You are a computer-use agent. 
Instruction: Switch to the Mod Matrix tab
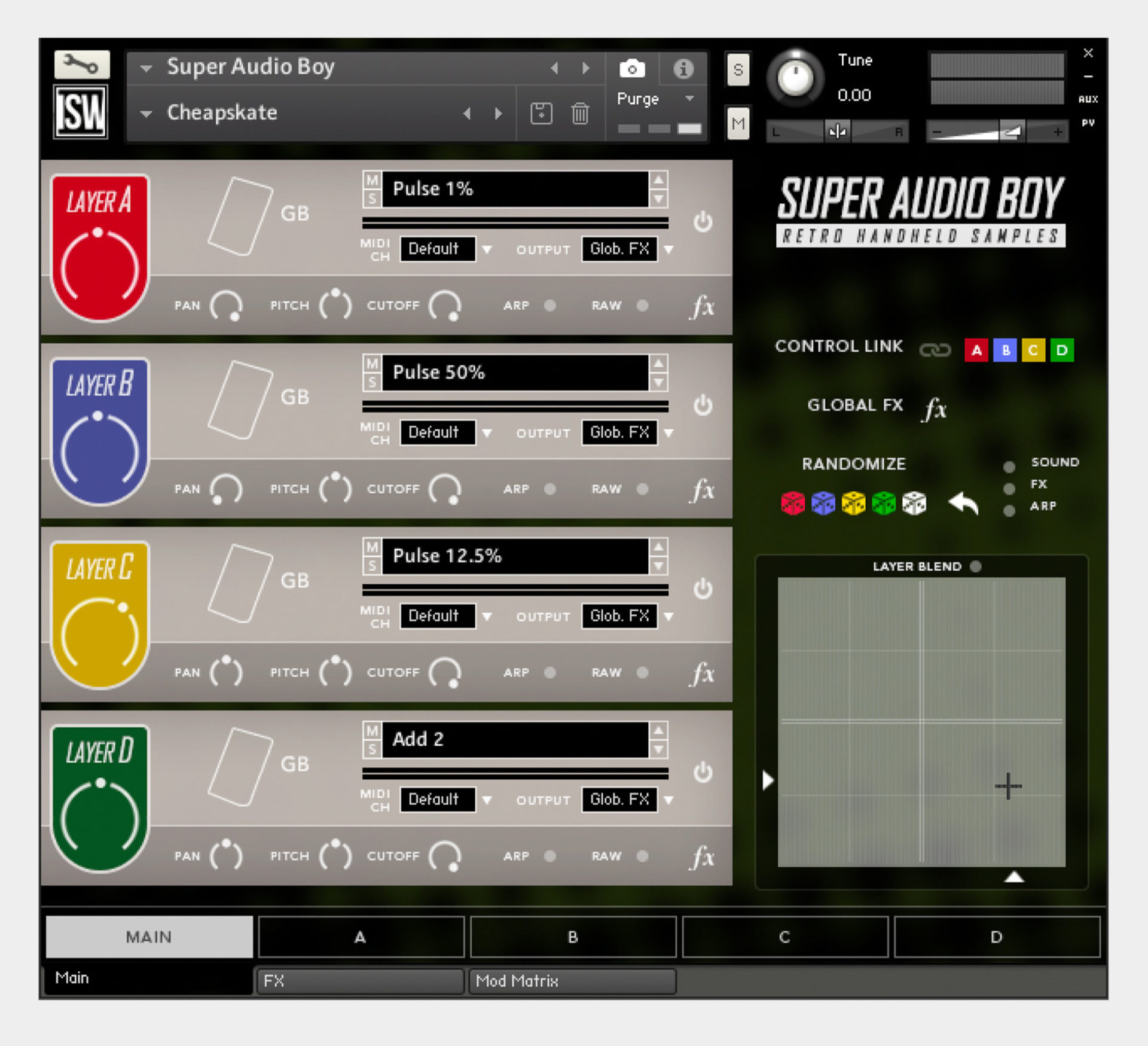(572, 981)
